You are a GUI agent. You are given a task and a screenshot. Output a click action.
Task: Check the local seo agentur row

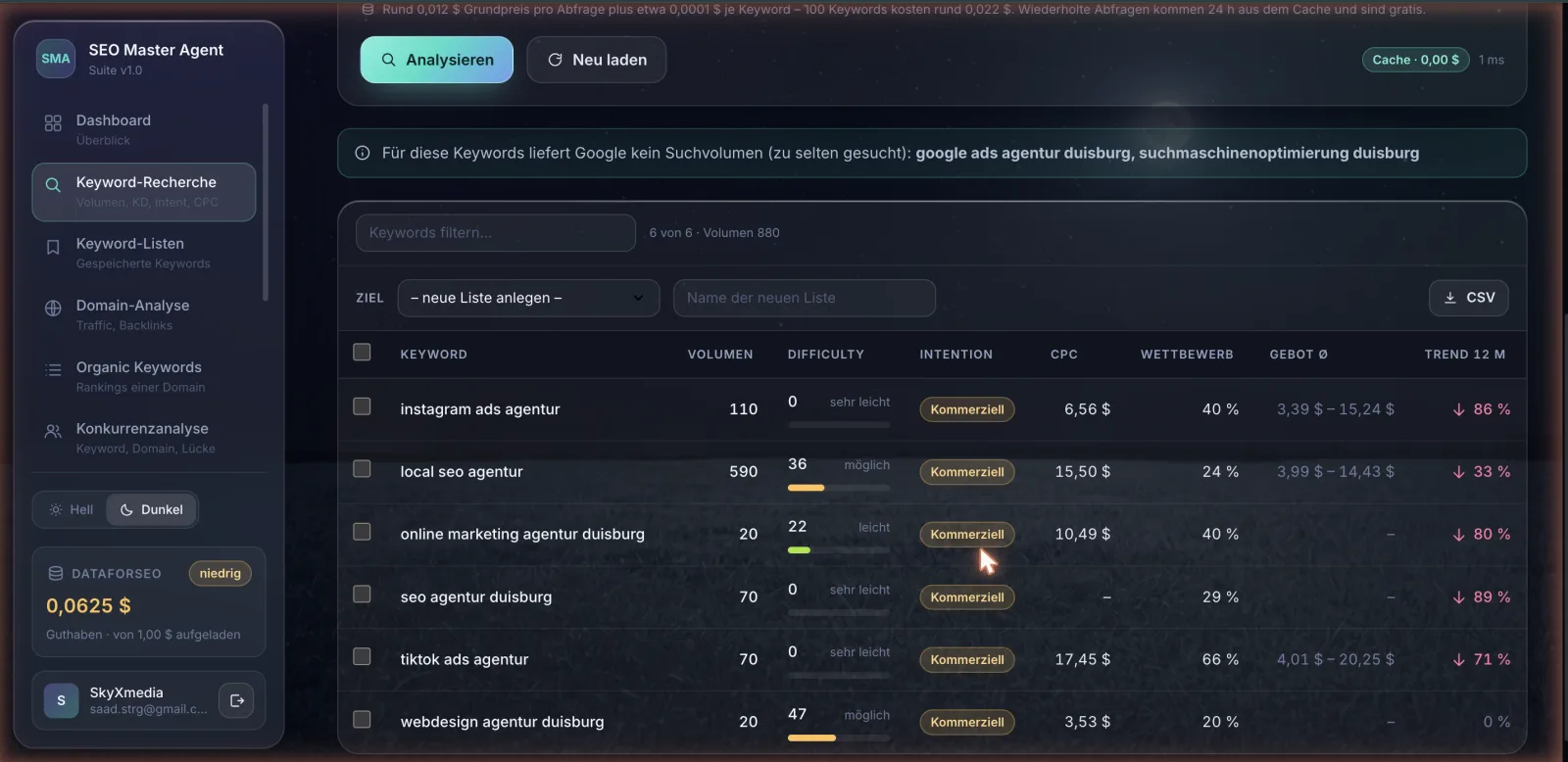362,469
